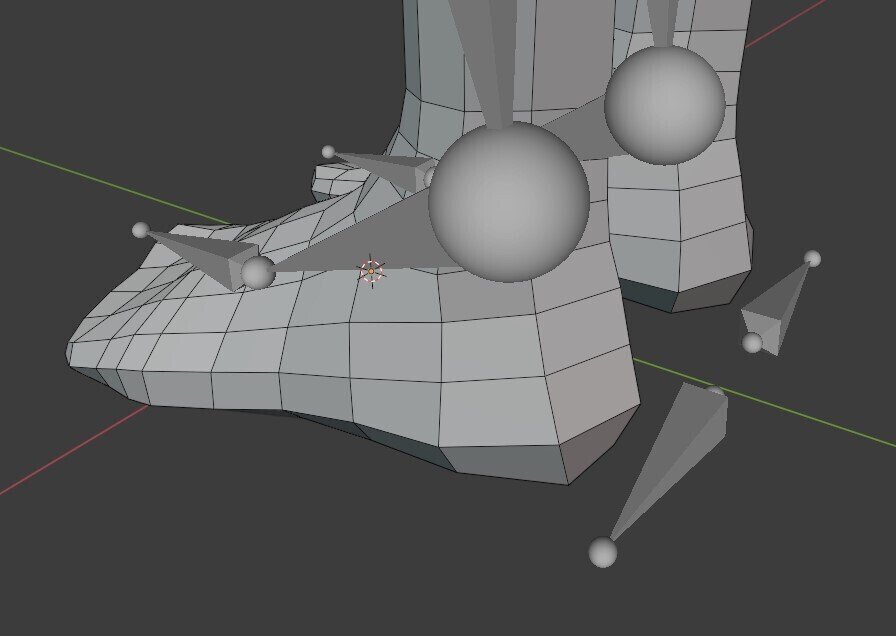This screenshot has height=636, width=896.
Task: Select the top tip sphere of the small right bone
Action: click(812, 259)
